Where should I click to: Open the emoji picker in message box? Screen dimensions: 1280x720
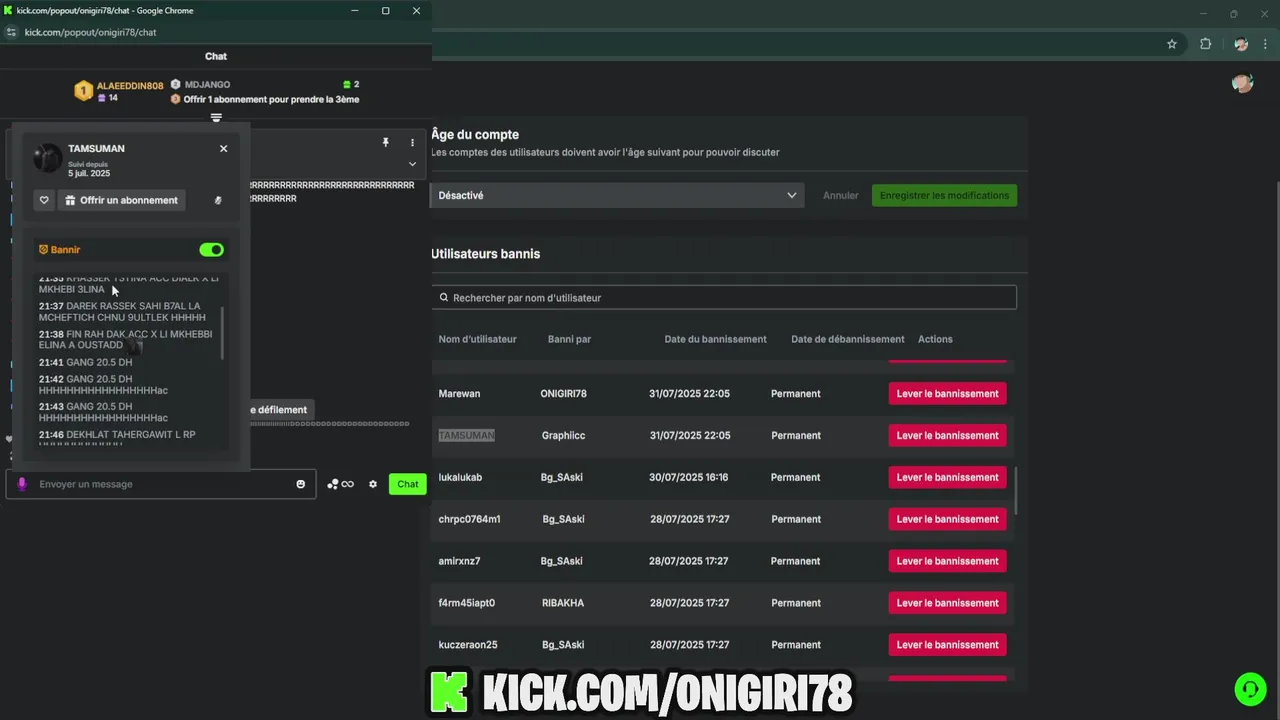point(300,484)
